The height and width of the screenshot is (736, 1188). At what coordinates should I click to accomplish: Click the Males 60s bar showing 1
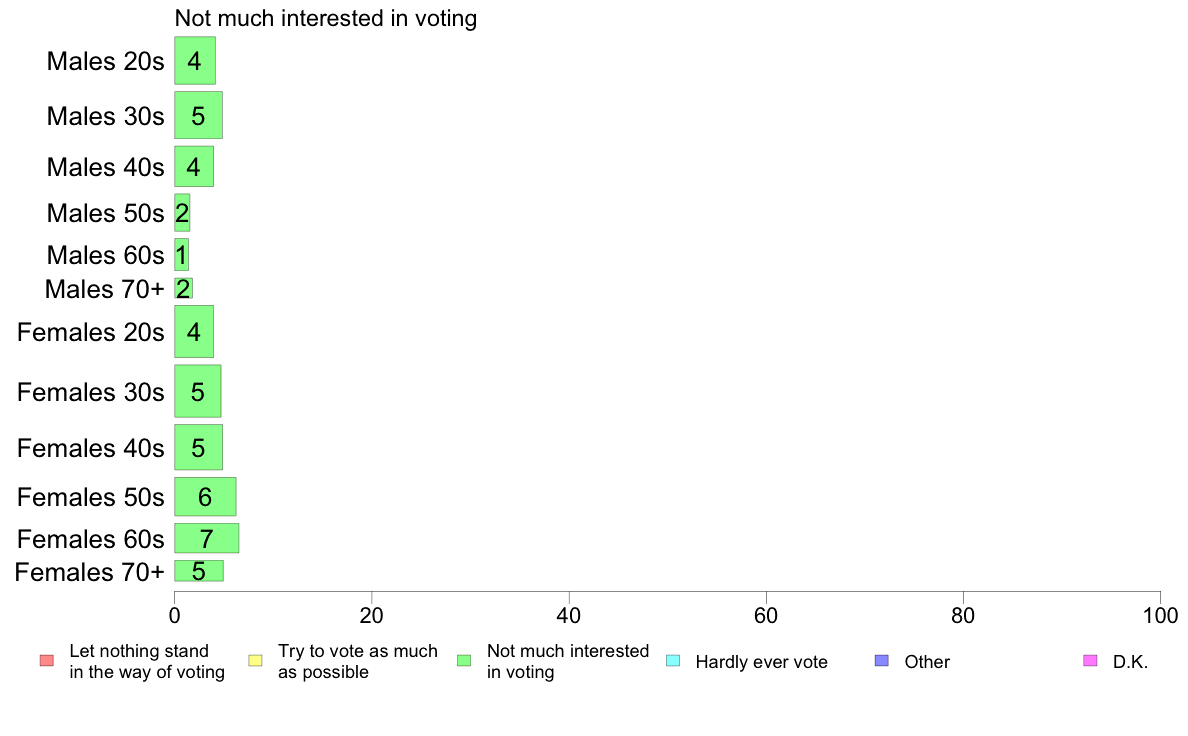coord(181,255)
